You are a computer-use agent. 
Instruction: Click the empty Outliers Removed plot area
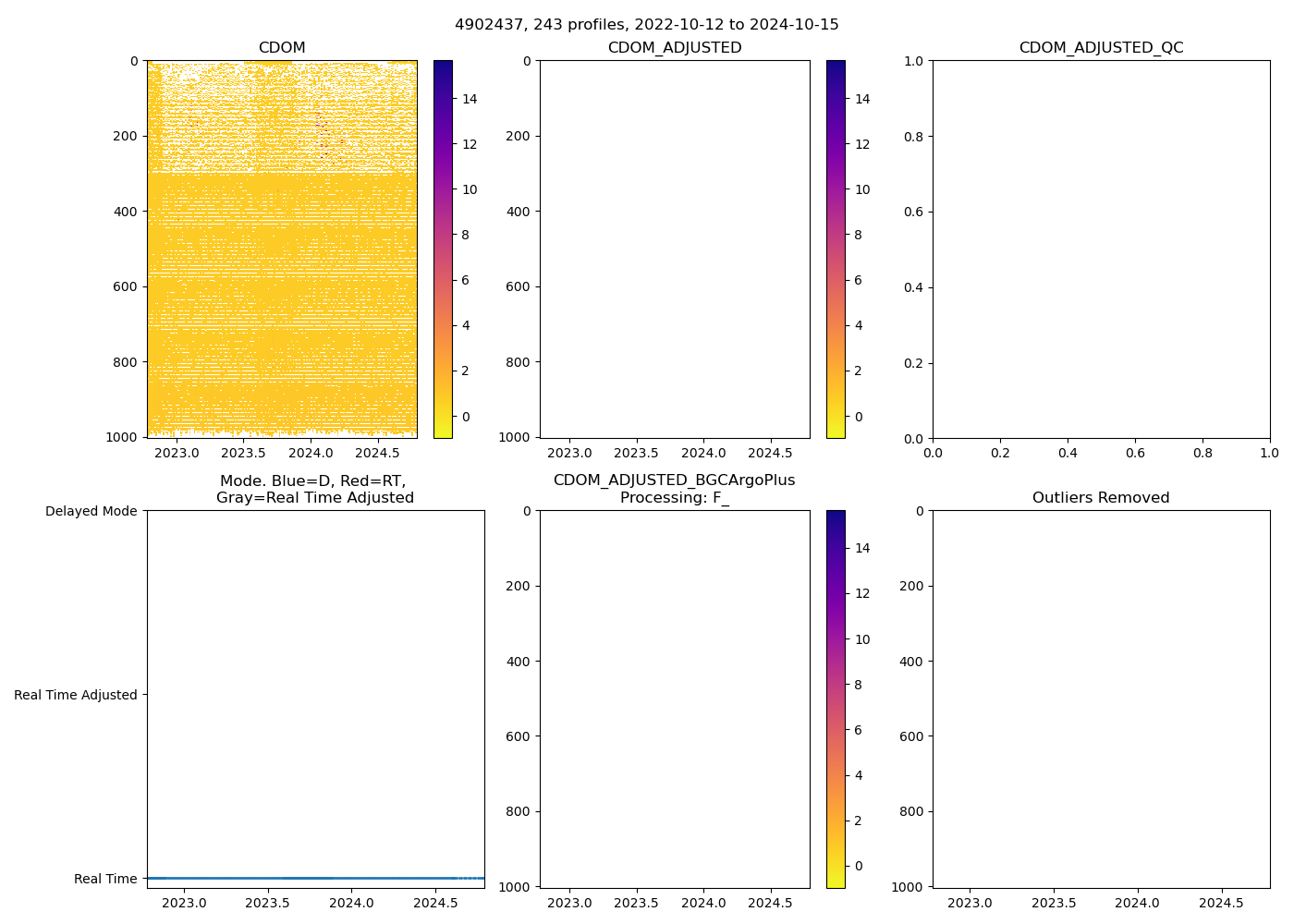[1101, 699]
